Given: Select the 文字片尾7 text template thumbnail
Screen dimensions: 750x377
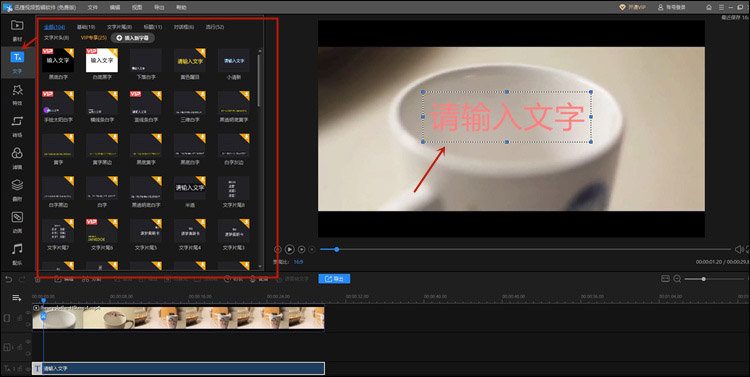Looking at the screenshot, I should tap(58, 231).
